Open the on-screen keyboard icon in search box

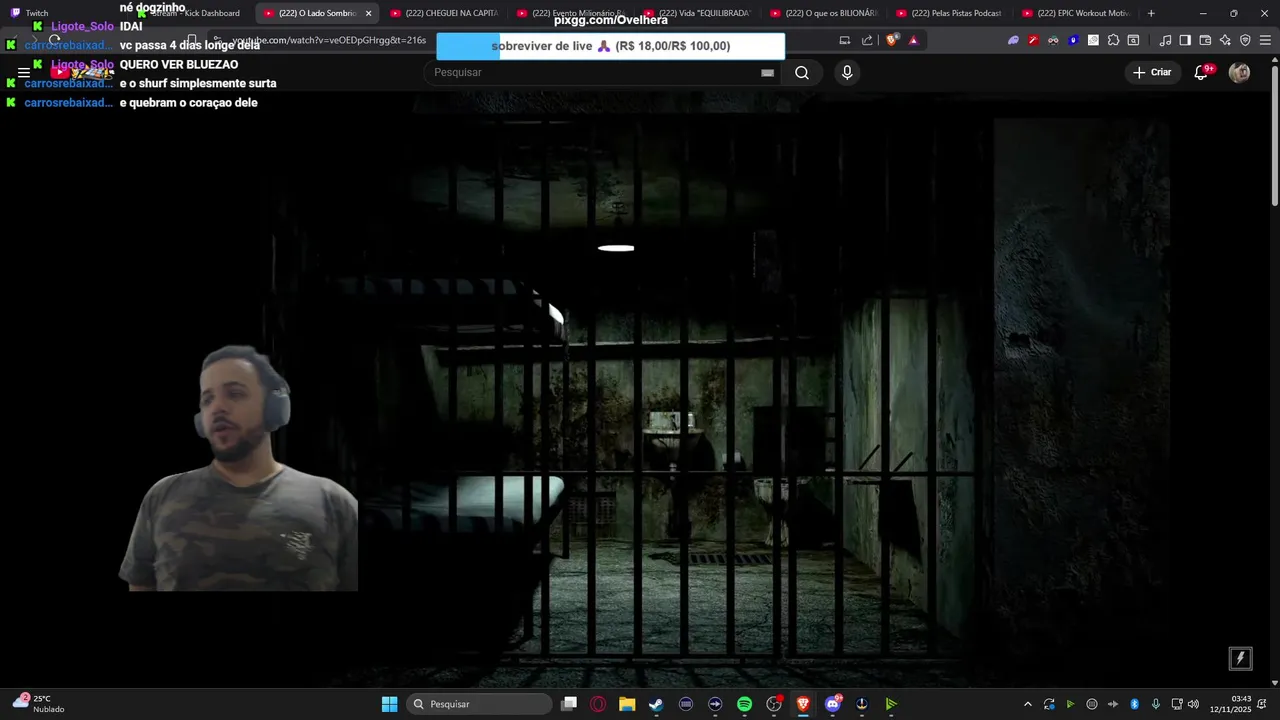click(767, 73)
